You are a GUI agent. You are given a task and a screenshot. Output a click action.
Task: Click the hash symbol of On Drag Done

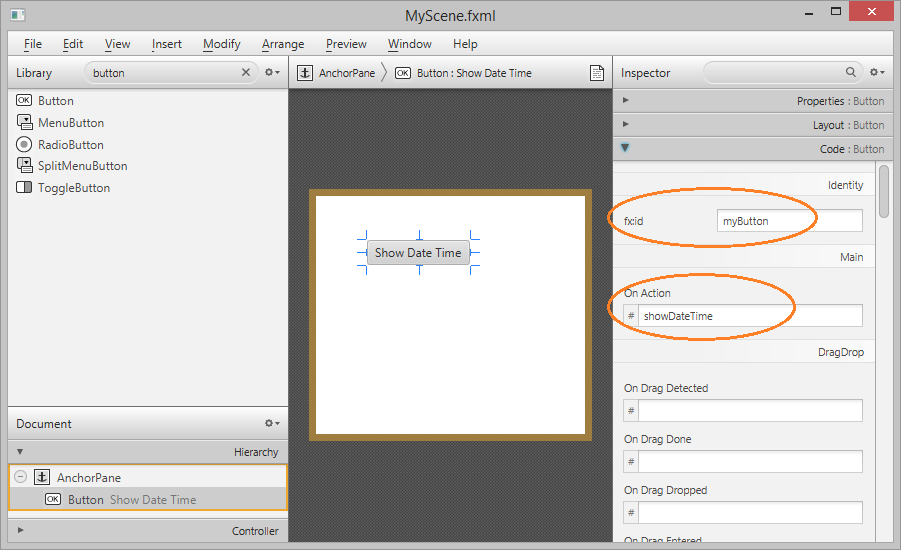(631, 461)
